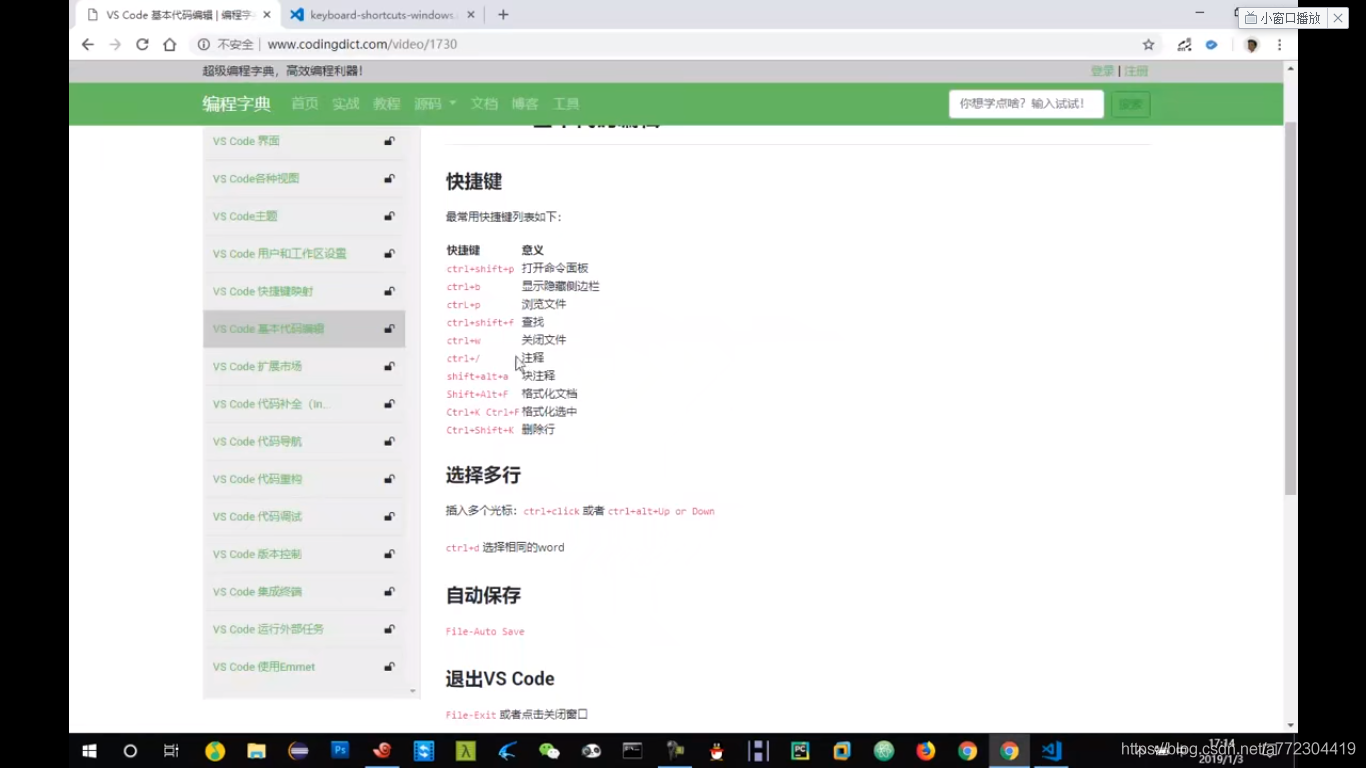Open WeChat from the taskbar
Viewport: 1366px width, 768px height.
point(549,750)
